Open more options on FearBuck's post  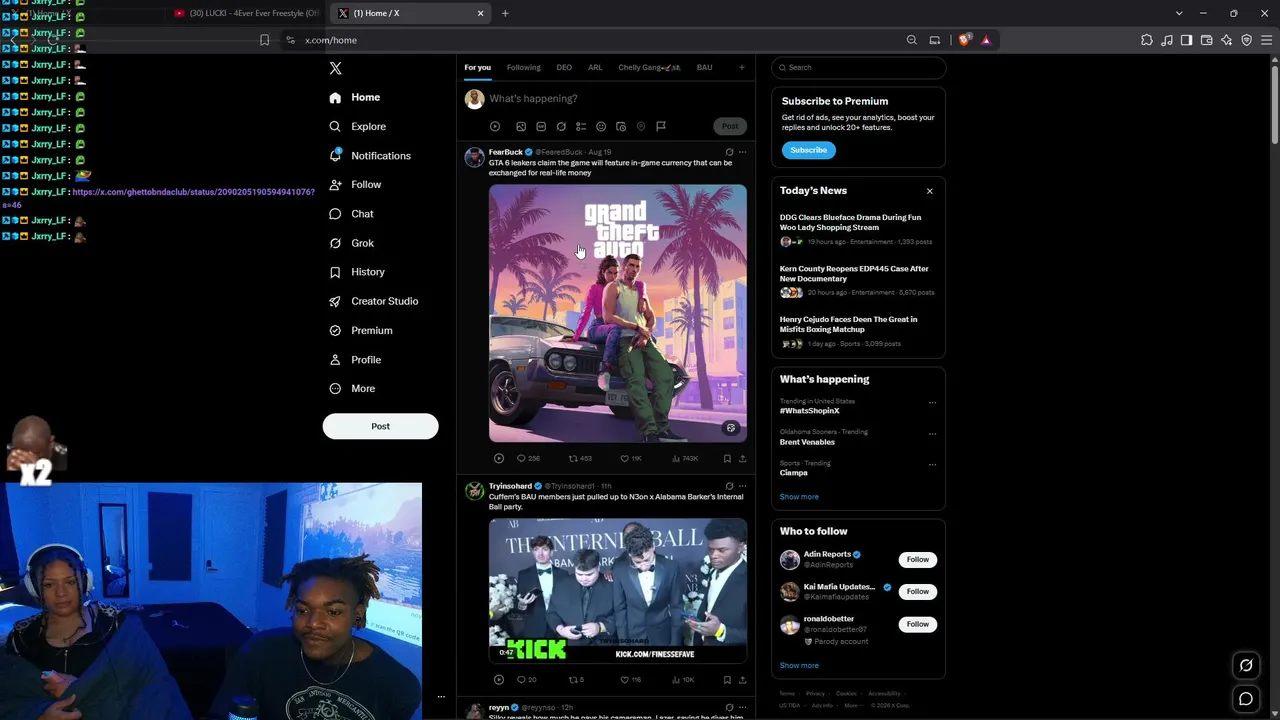point(742,152)
